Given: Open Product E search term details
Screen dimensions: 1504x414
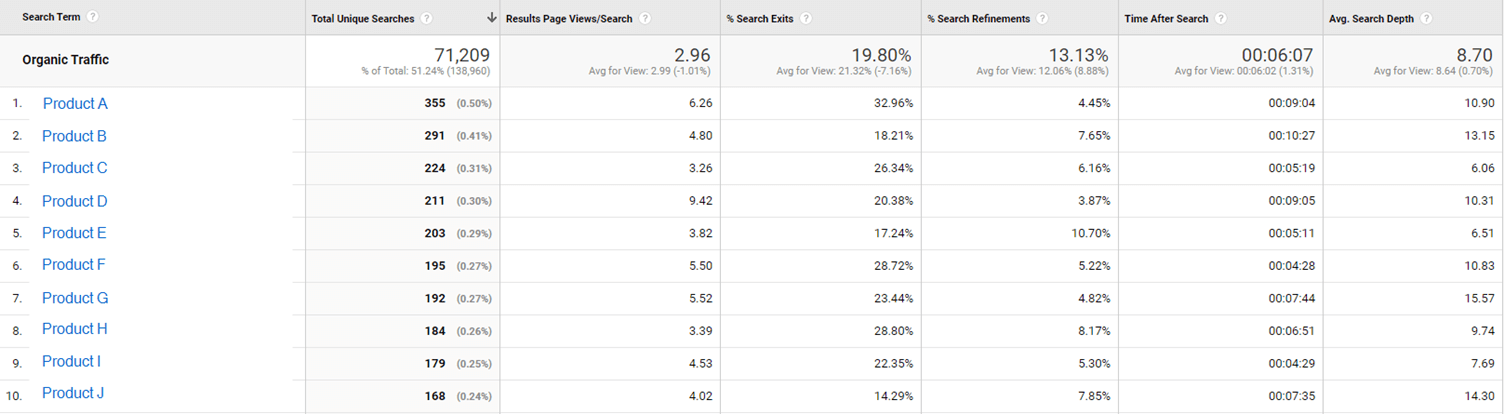Looking at the screenshot, I should coord(74,233).
